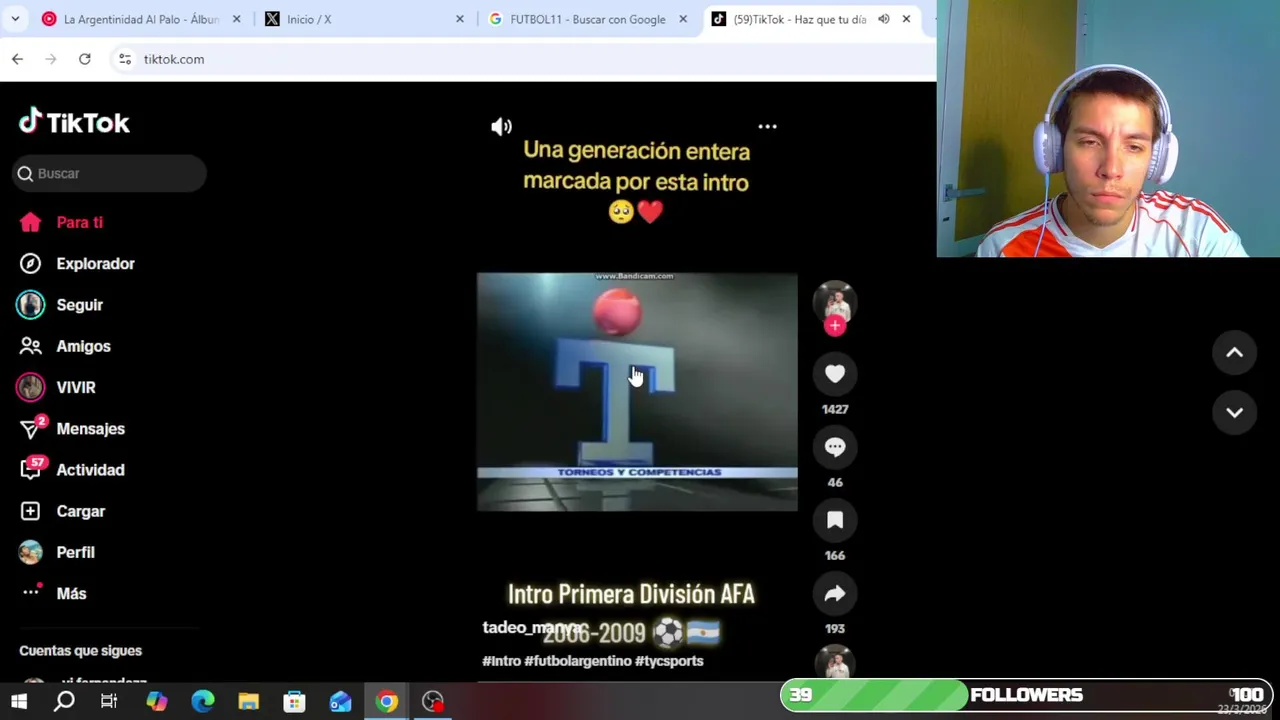This screenshot has height=720, width=1280.
Task: Click the #futbolargentino hashtag
Action: pos(578,661)
